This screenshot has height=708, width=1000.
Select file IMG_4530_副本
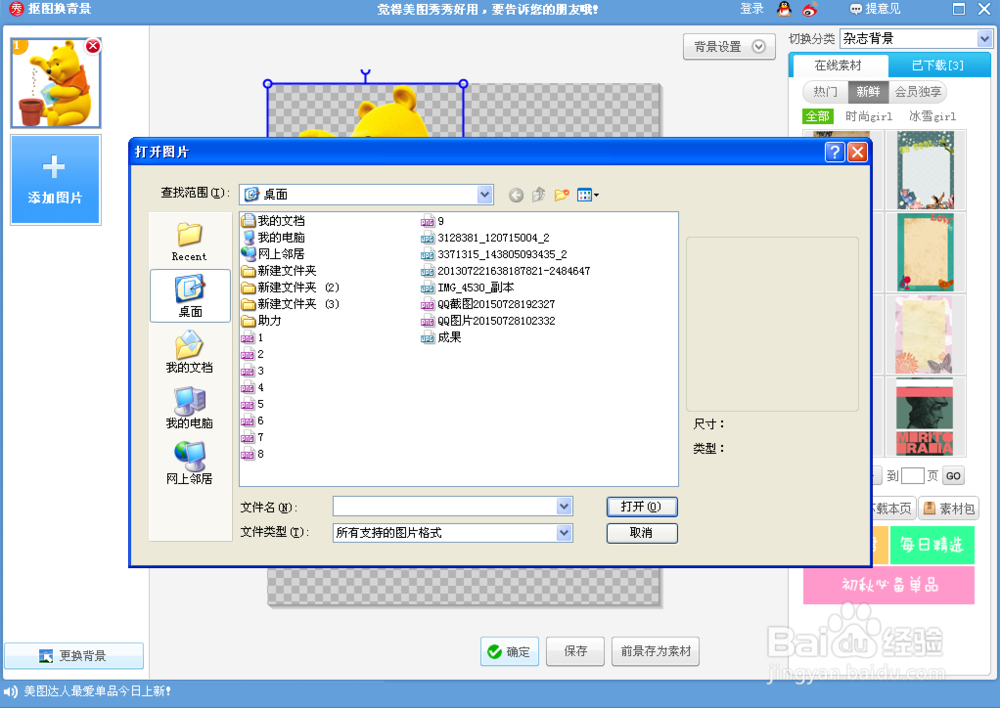[467, 288]
